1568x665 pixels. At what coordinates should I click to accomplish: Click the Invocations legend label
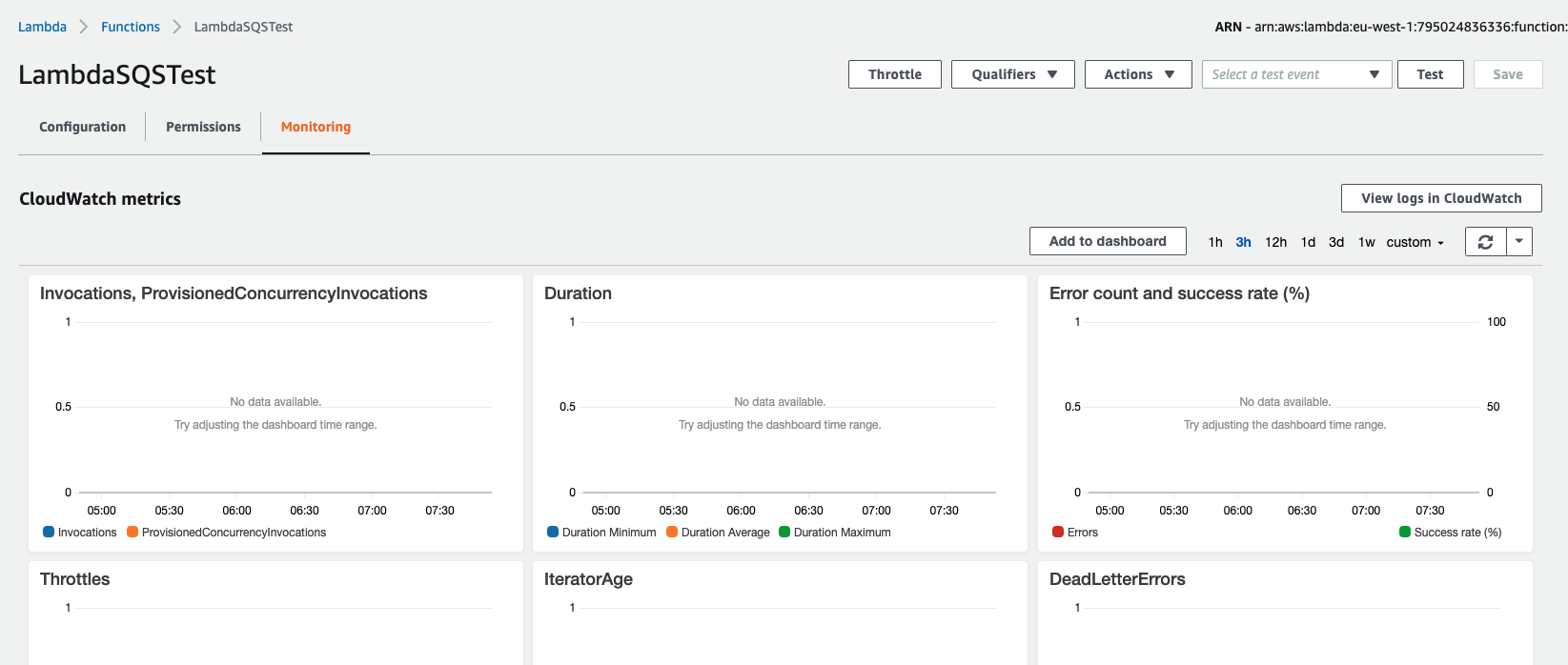pos(87,533)
